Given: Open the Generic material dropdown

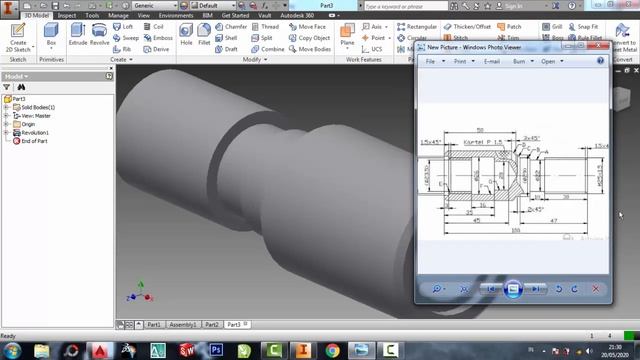Looking at the screenshot, I should click(x=155, y=6).
